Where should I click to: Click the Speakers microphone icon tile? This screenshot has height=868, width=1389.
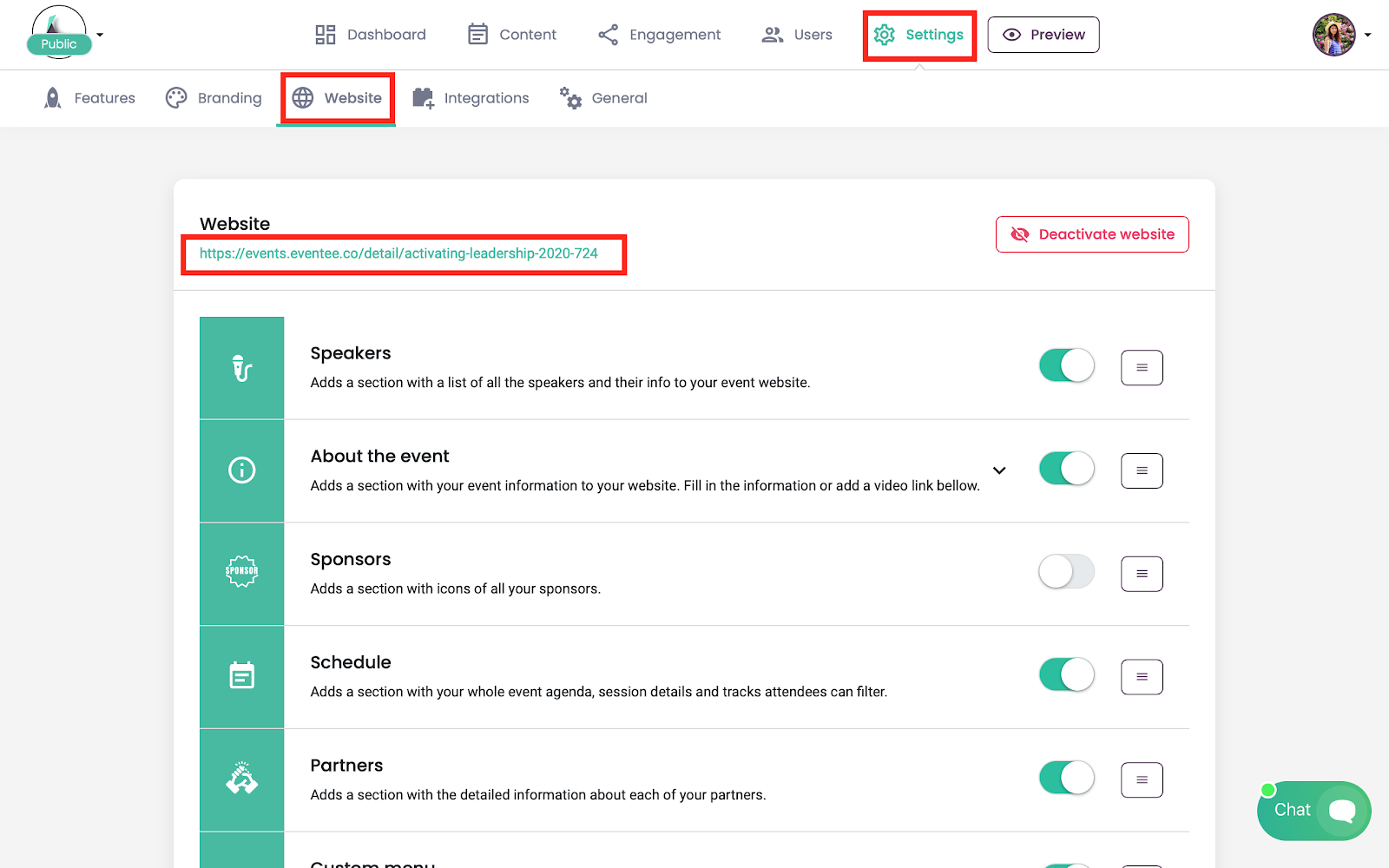click(x=241, y=368)
